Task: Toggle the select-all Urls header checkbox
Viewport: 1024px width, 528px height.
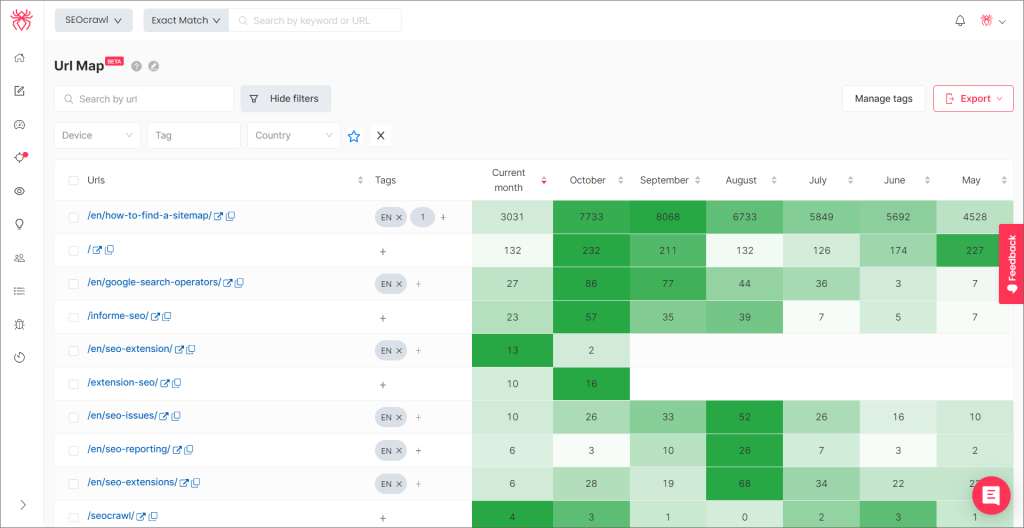Action: [x=73, y=181]
